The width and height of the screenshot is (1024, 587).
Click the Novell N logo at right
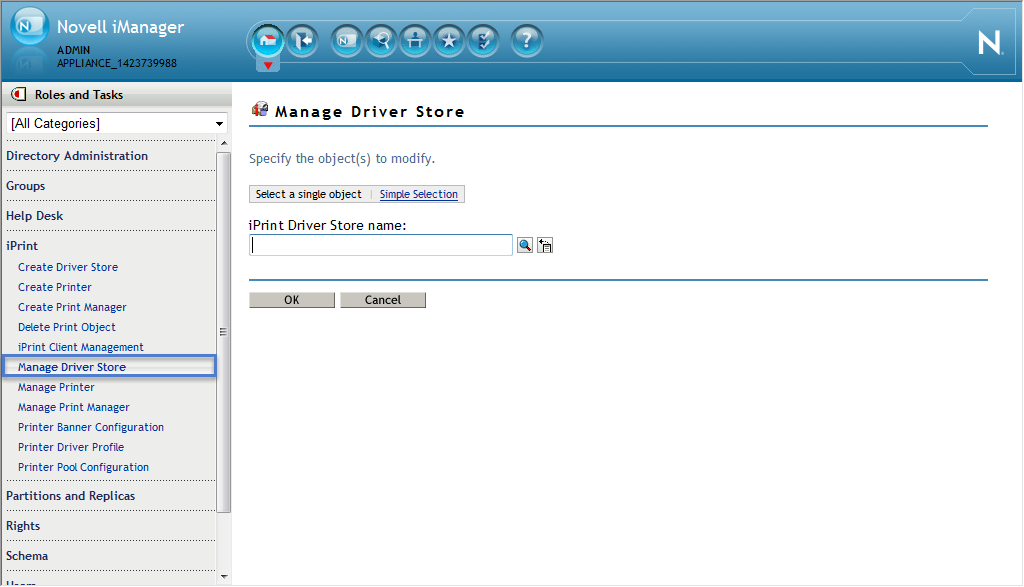(989, 43)
